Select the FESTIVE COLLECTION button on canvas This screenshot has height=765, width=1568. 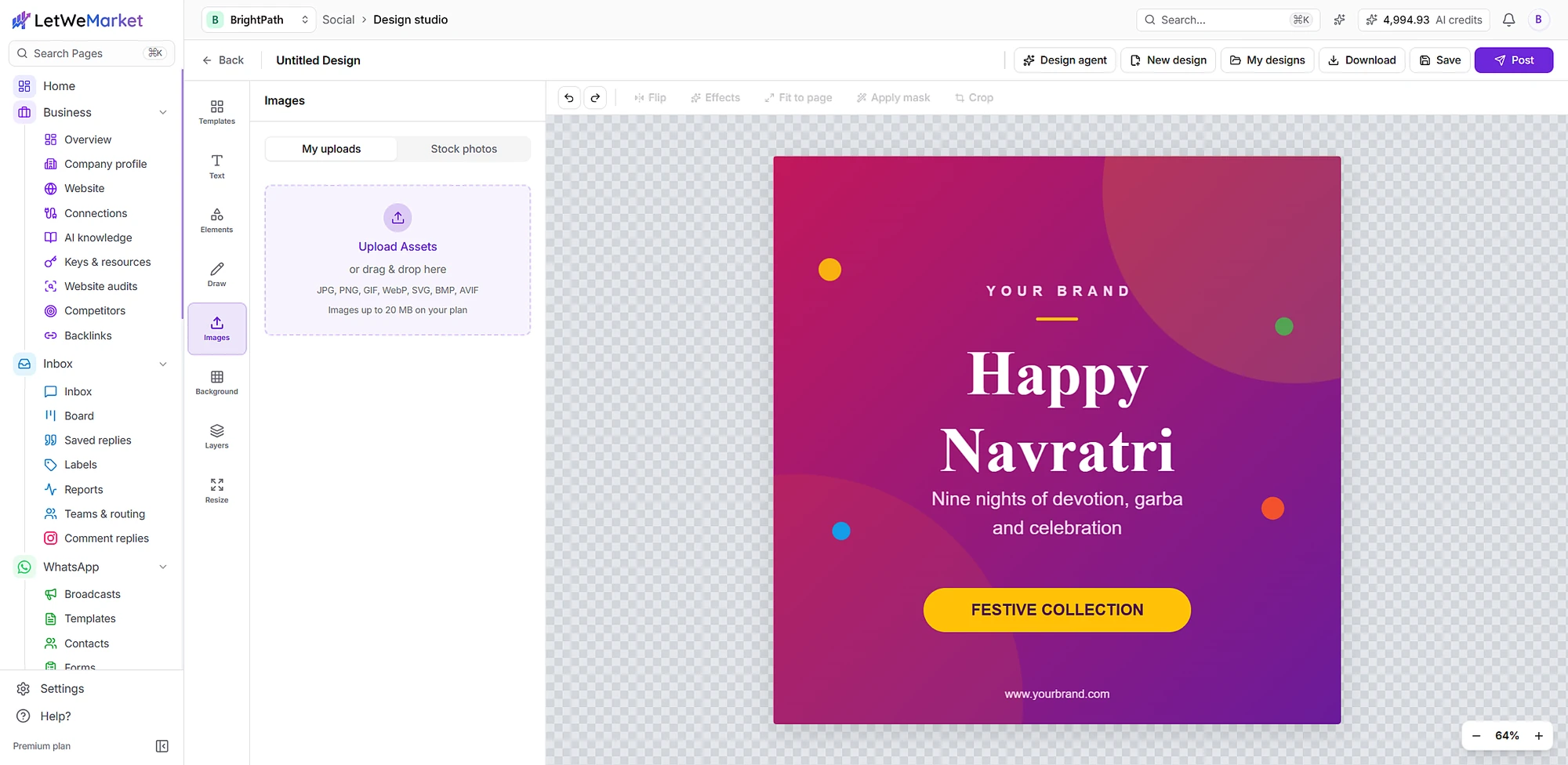click(1057, 610)
